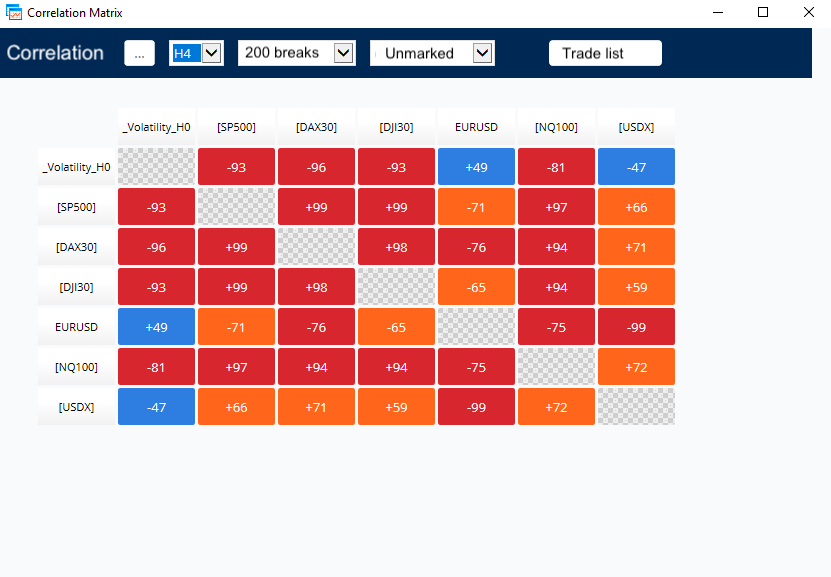
Task: Click the [SP500] row label
Action: click(x=76, y=207)
